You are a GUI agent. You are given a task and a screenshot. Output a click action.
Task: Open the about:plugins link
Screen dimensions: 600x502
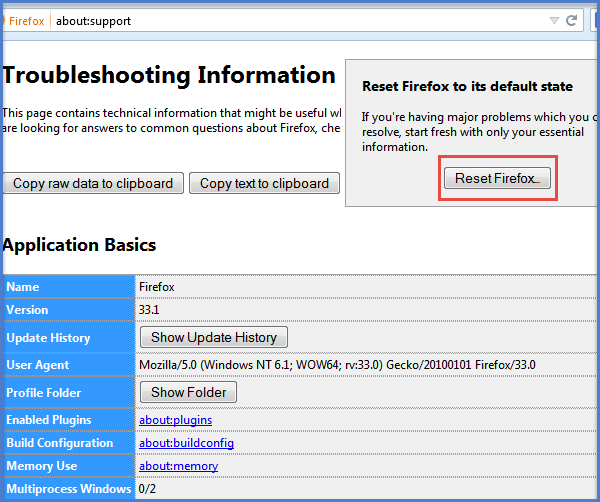click(175, 420)
